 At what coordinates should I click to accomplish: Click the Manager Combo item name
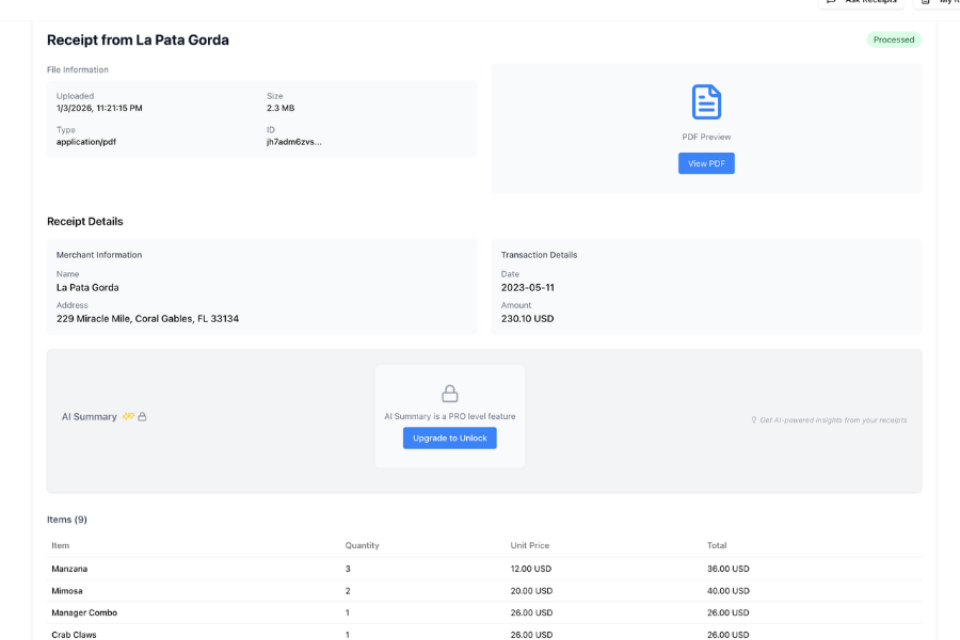point(84,613)
